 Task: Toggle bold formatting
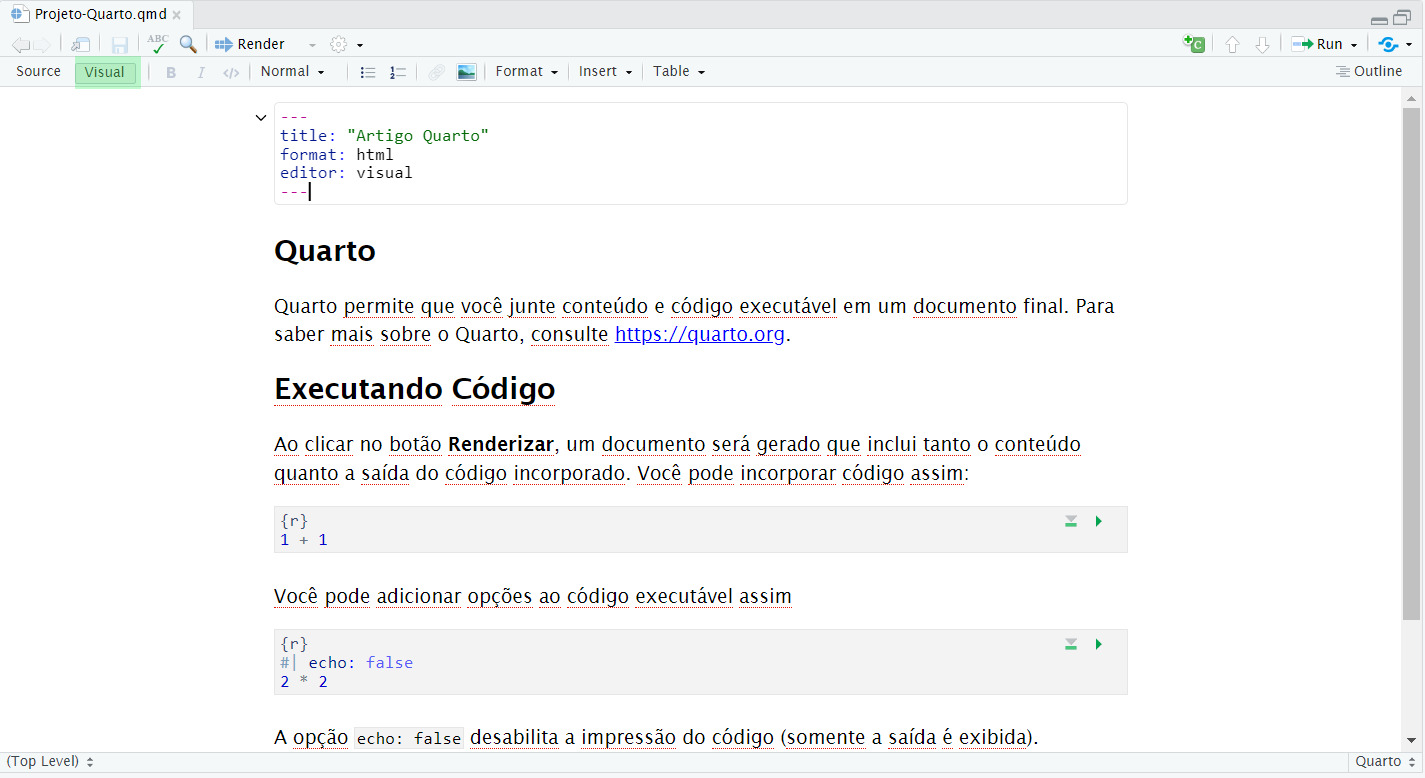[x=171, y=72]
